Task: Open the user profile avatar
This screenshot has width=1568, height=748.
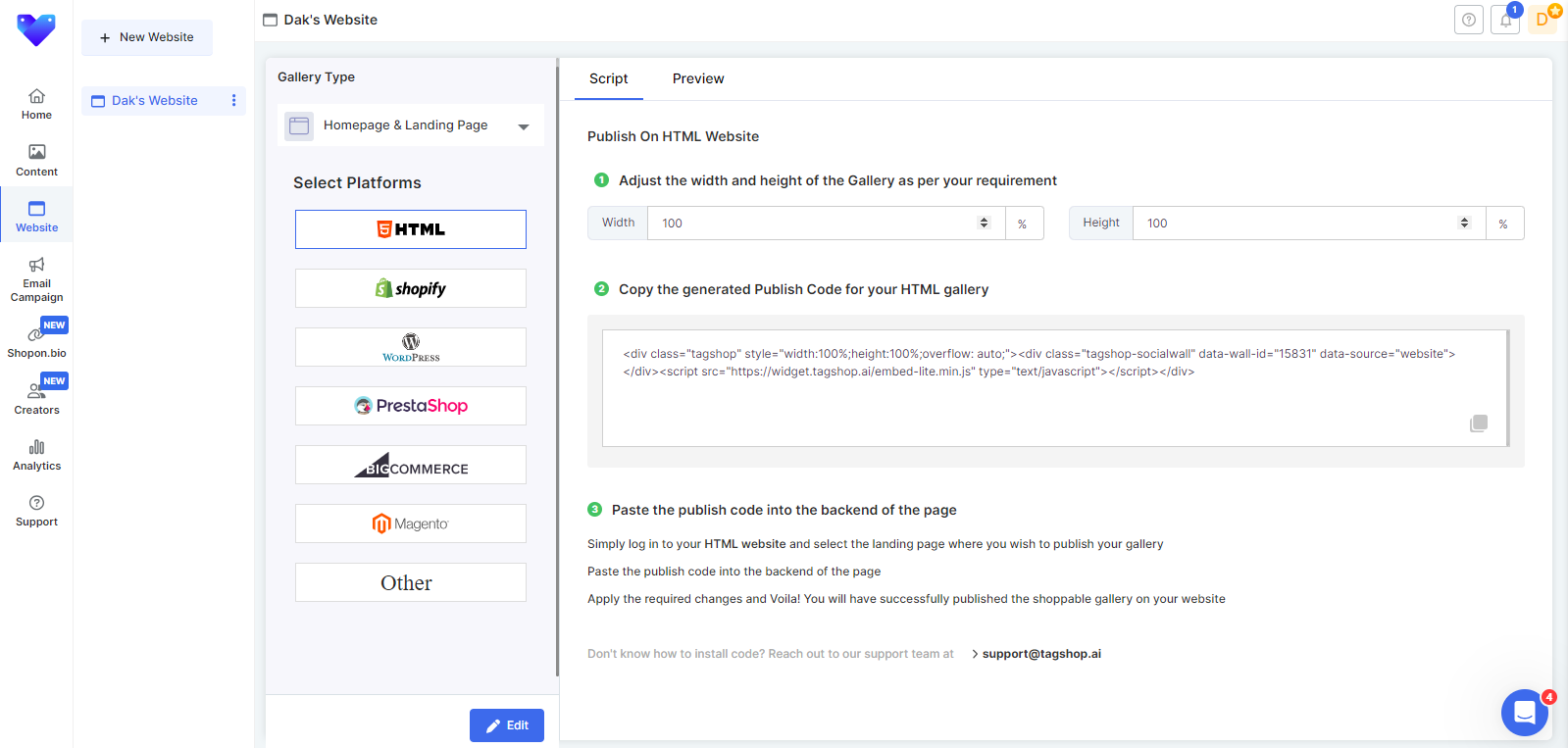Action: tap(1543, 20)
